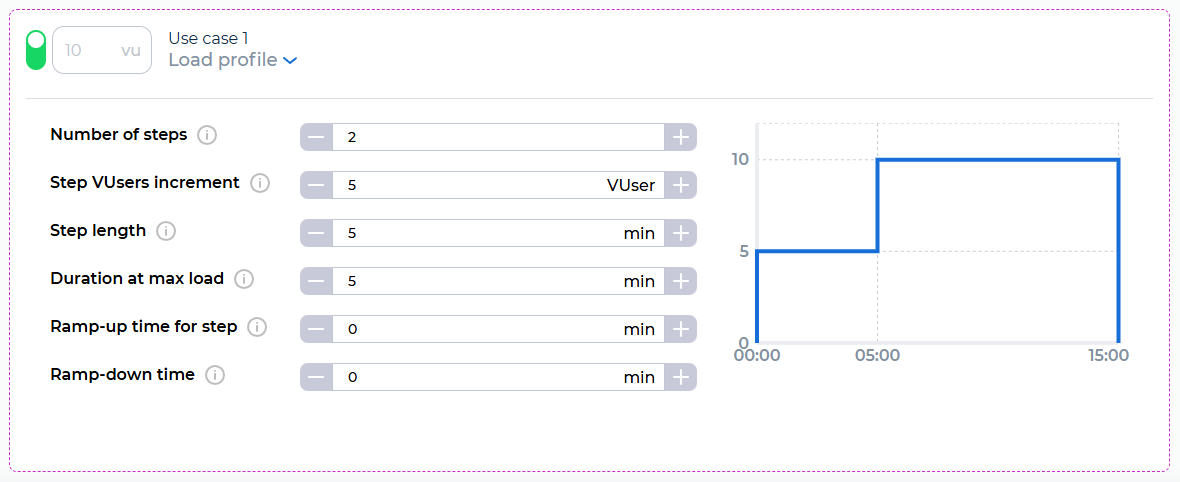Increase Step VUsers increment with plus
This screenshot has width=1180, height=482.
click(680, 185)
